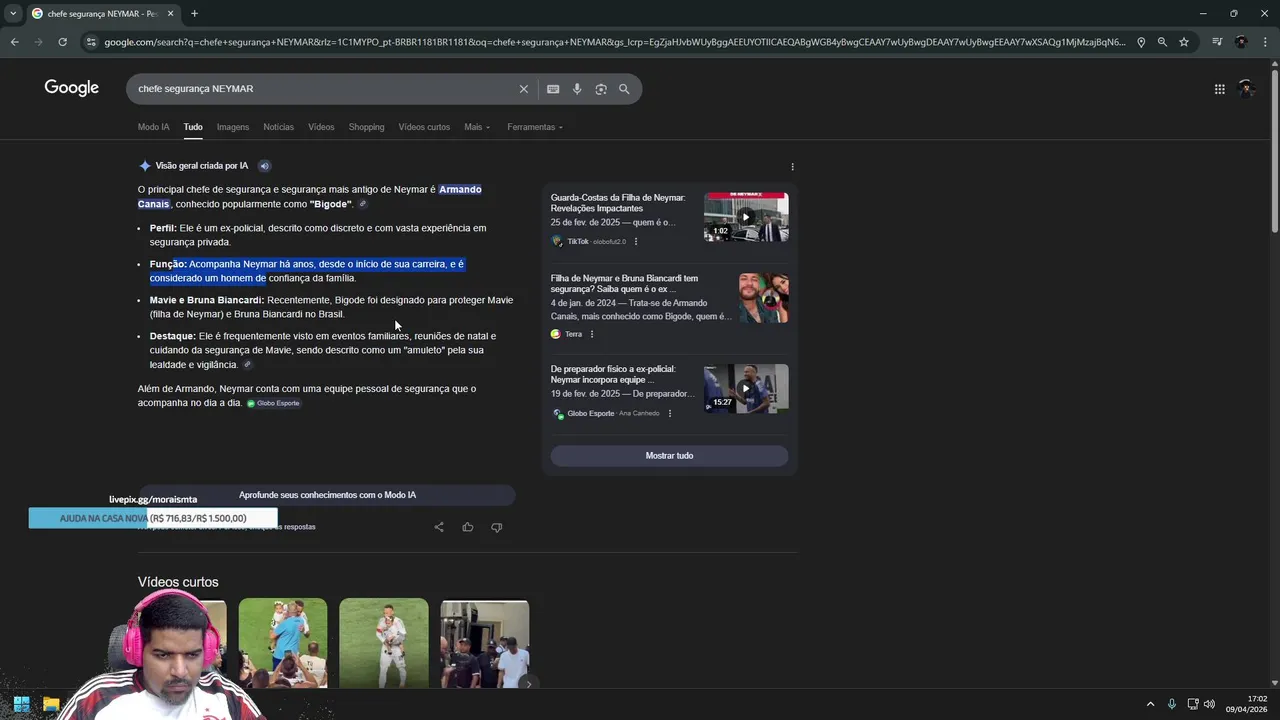
Task: Switch to the "Notícias" tab
Action: (x=278, y=127)
